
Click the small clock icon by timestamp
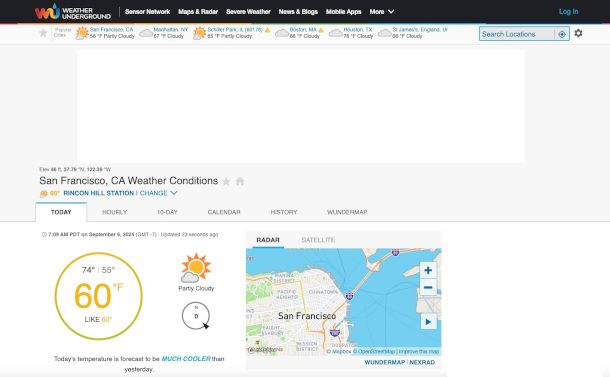pyautogui.click(x=44, y=234)
